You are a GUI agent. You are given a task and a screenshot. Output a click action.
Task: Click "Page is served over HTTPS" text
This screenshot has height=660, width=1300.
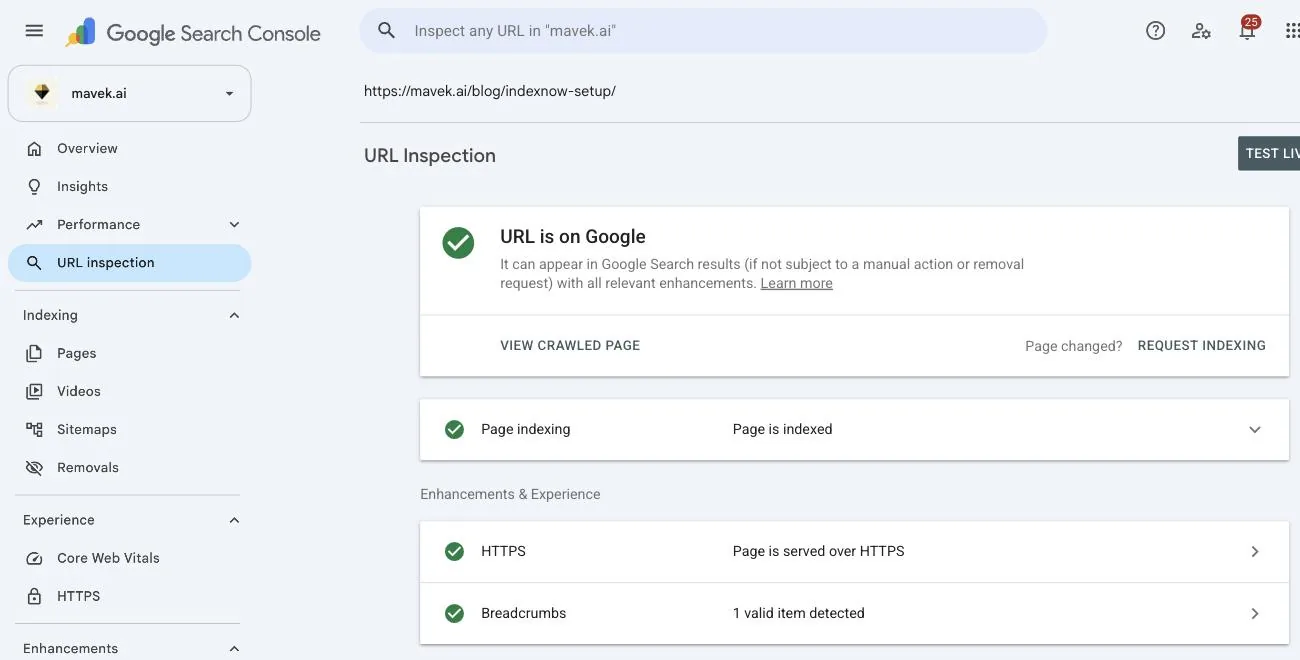click(818, 551)
